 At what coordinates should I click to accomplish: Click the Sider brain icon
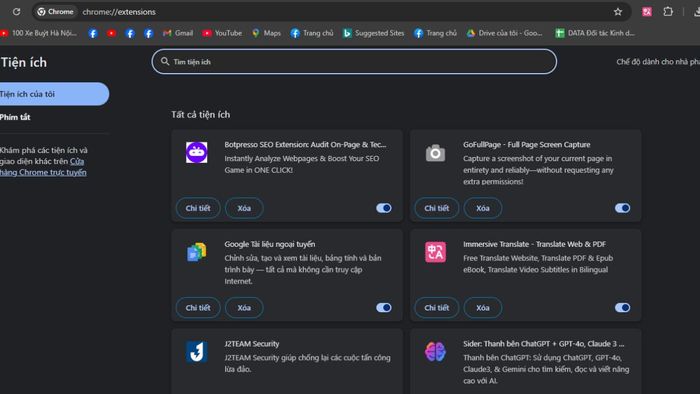pos(435,352)
